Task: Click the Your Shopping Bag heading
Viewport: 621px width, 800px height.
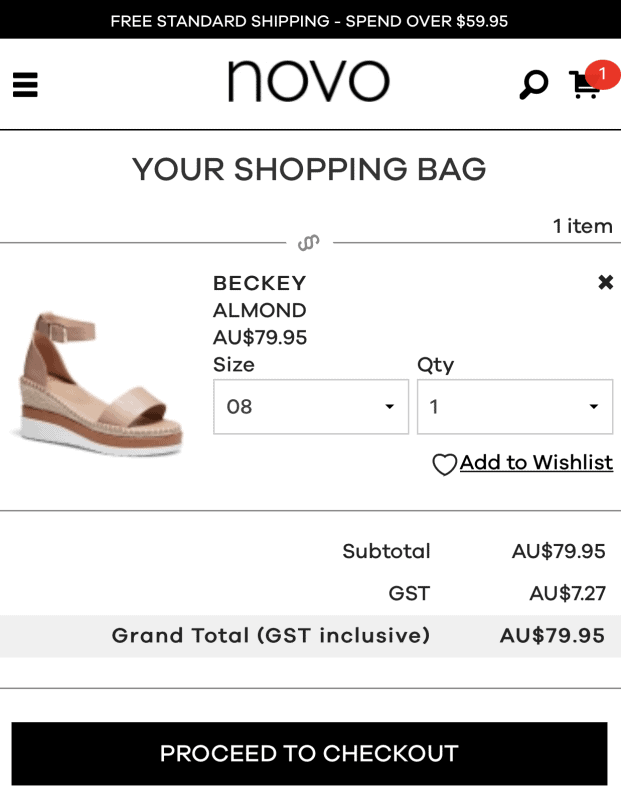Action: click(x=309, y=170)
